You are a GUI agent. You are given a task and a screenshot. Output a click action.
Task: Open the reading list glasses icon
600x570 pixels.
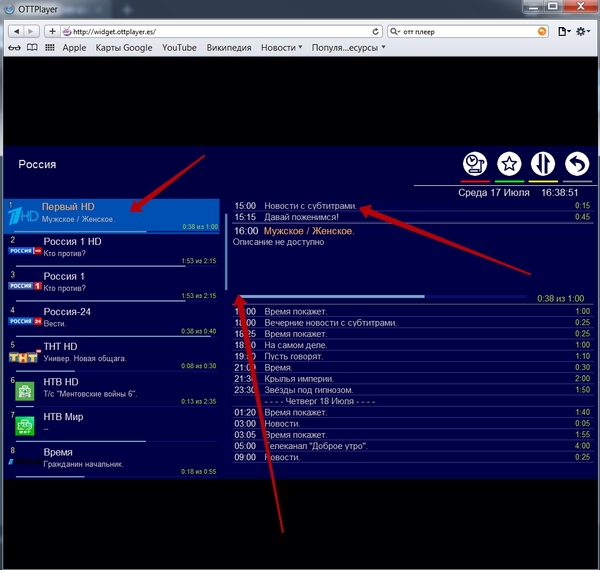point(15,48)
